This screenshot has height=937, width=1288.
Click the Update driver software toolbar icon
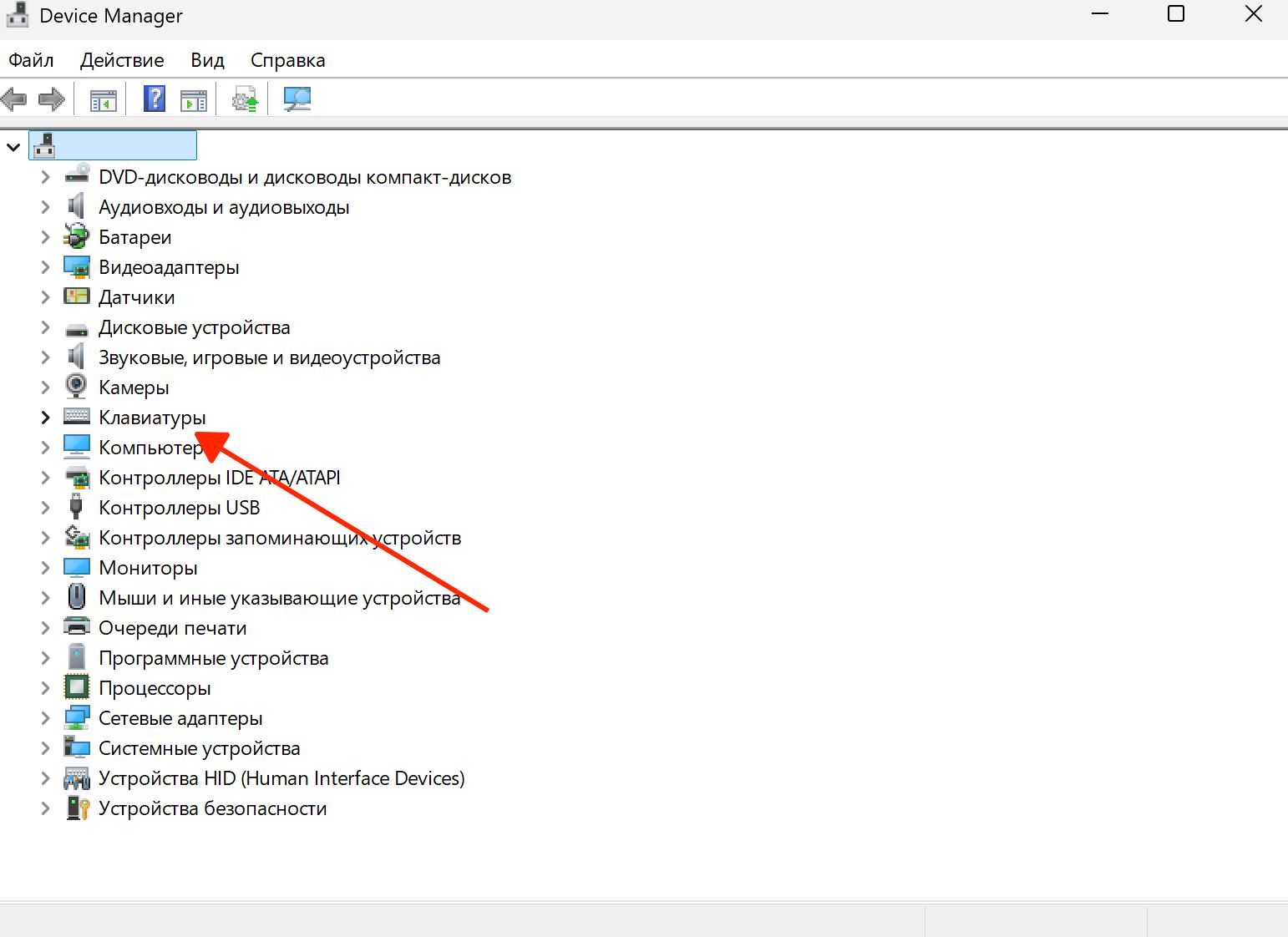click(x=245, y=100)
